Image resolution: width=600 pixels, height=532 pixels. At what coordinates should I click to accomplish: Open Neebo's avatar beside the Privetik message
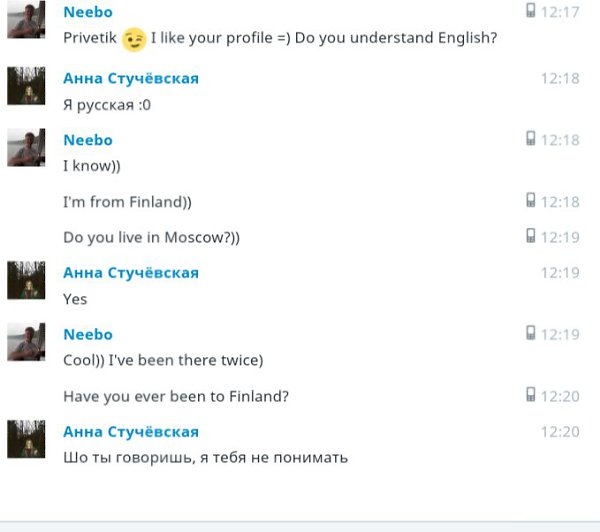[25, 20]
